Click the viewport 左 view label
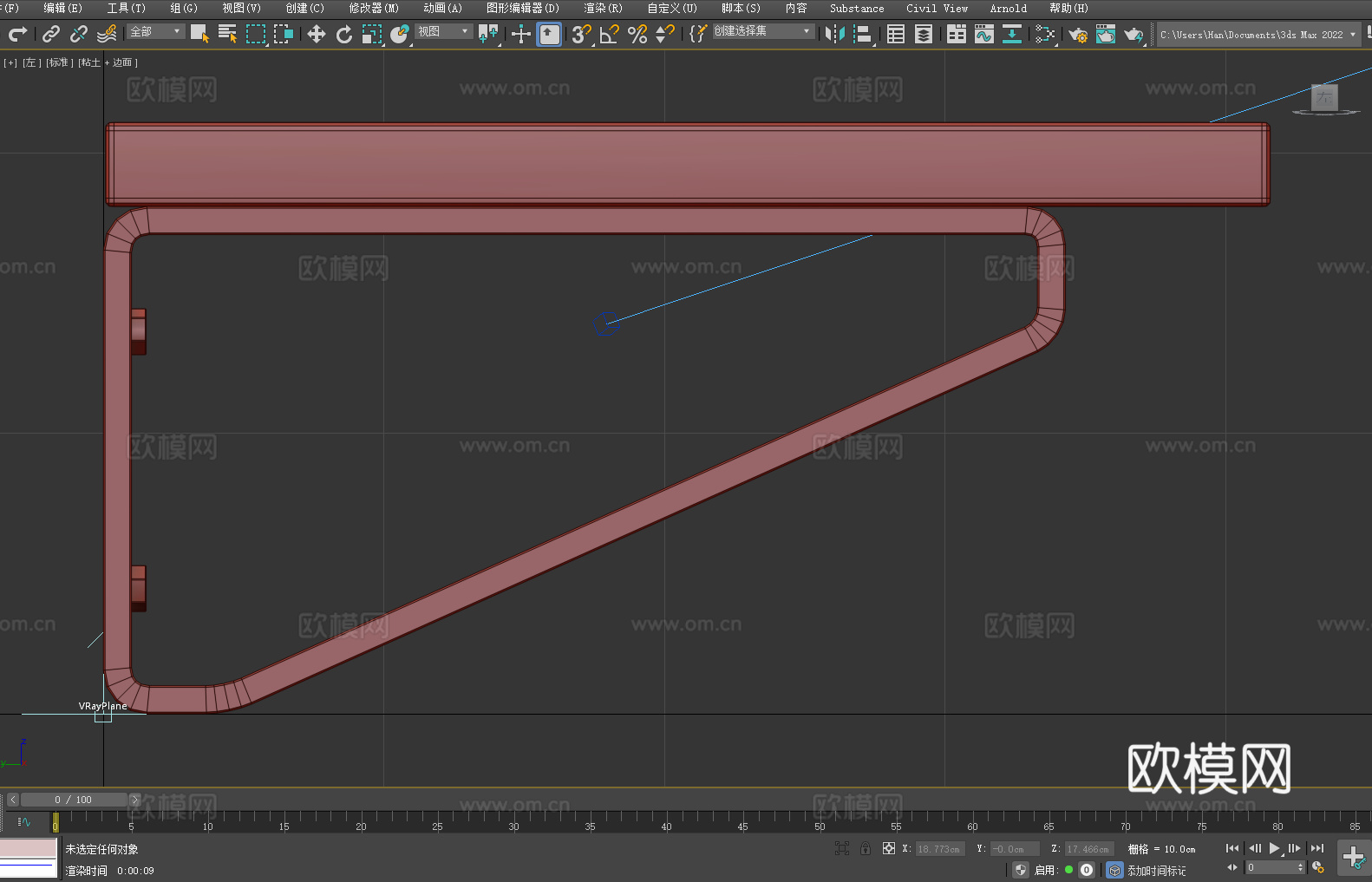Viewport: 1372px width, 882px height. 31,62
